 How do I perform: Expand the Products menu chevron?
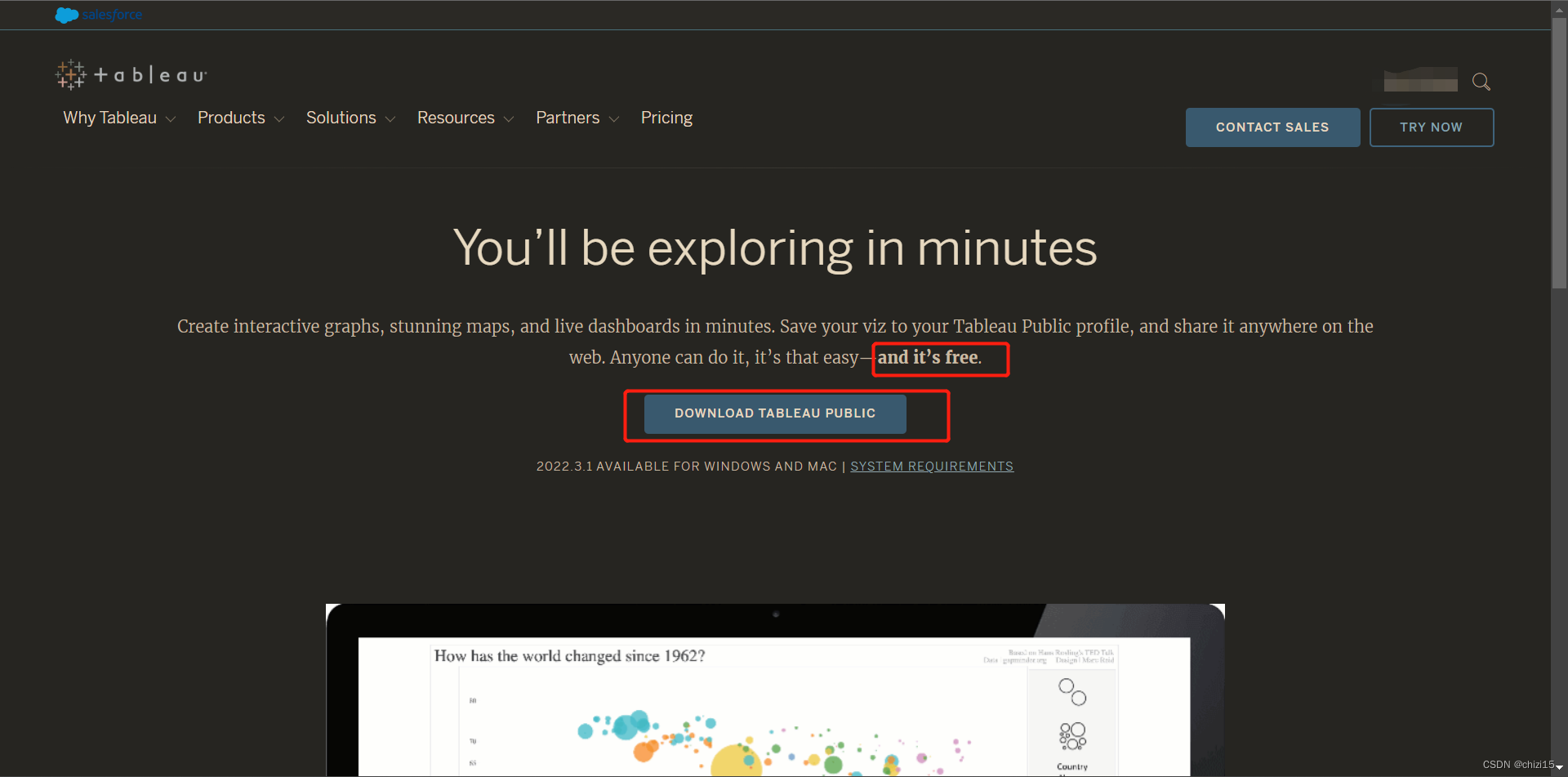(279, 119)
